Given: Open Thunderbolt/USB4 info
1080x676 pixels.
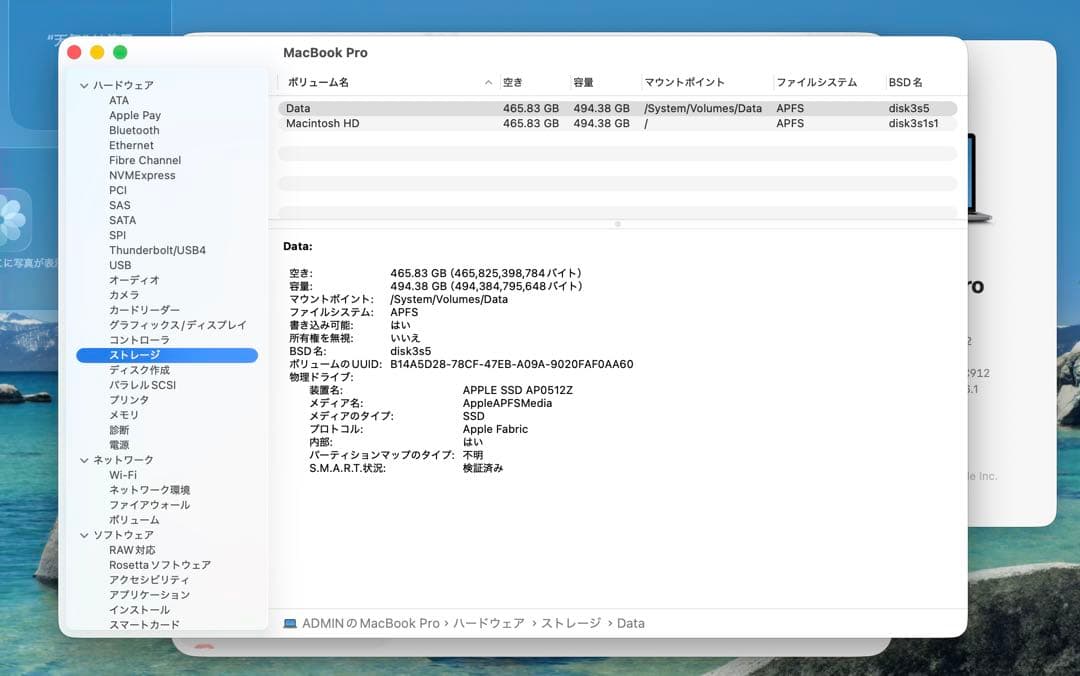Looking at the screenshot, I should (158, 251).
